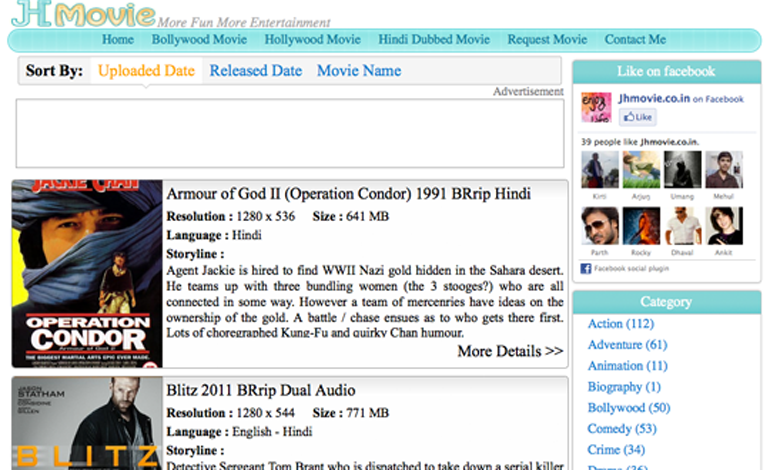The image size is (770, 470).
Task: Open Jhmovie.co.in on Facebook link
Action: tap(681, 99)
